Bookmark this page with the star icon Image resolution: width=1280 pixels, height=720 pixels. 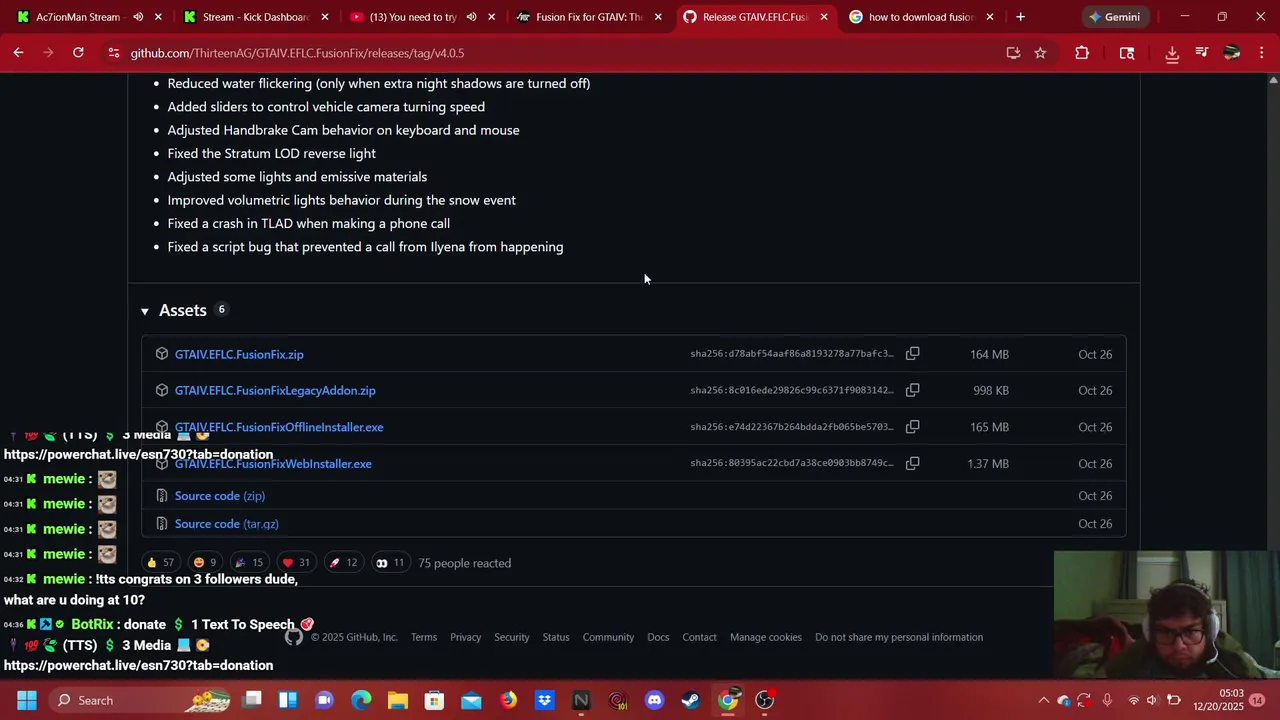[x=1040, y=53]
